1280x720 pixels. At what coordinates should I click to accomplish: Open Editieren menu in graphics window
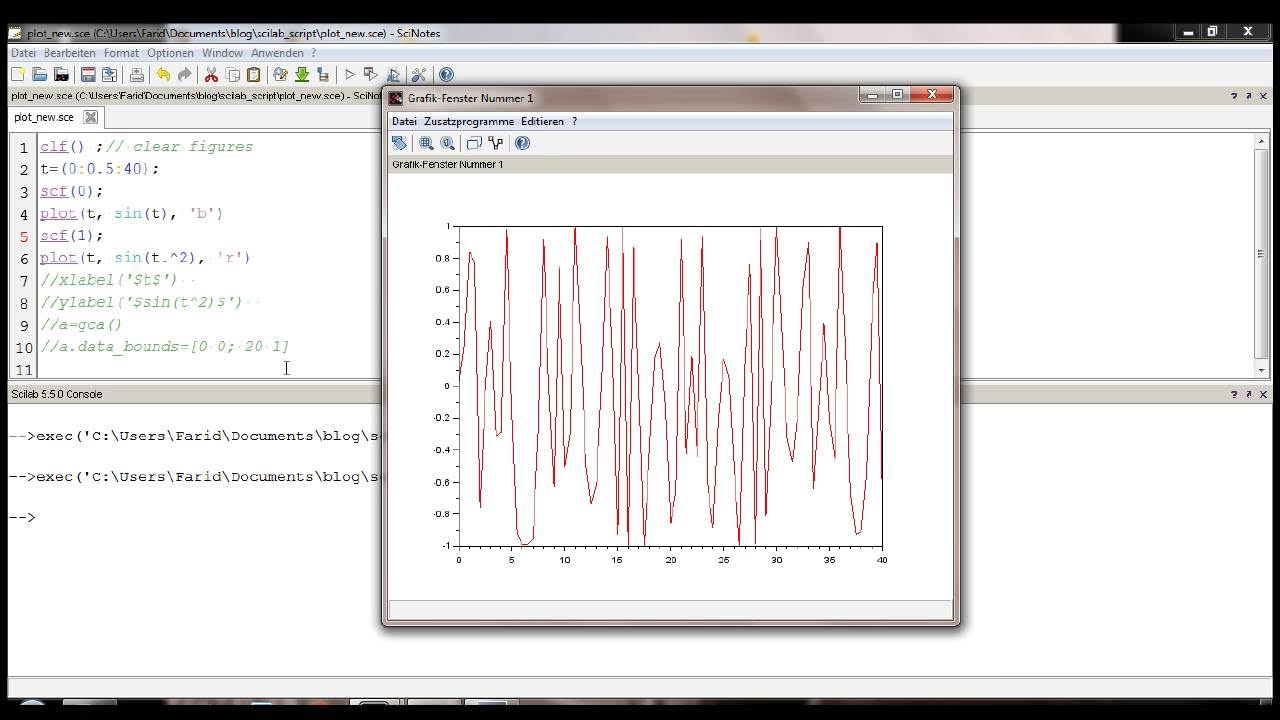pos(542,121)
